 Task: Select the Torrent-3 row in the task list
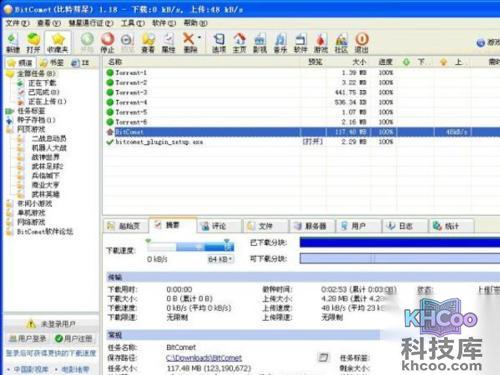pyautogui.click(x=302, y=92)
